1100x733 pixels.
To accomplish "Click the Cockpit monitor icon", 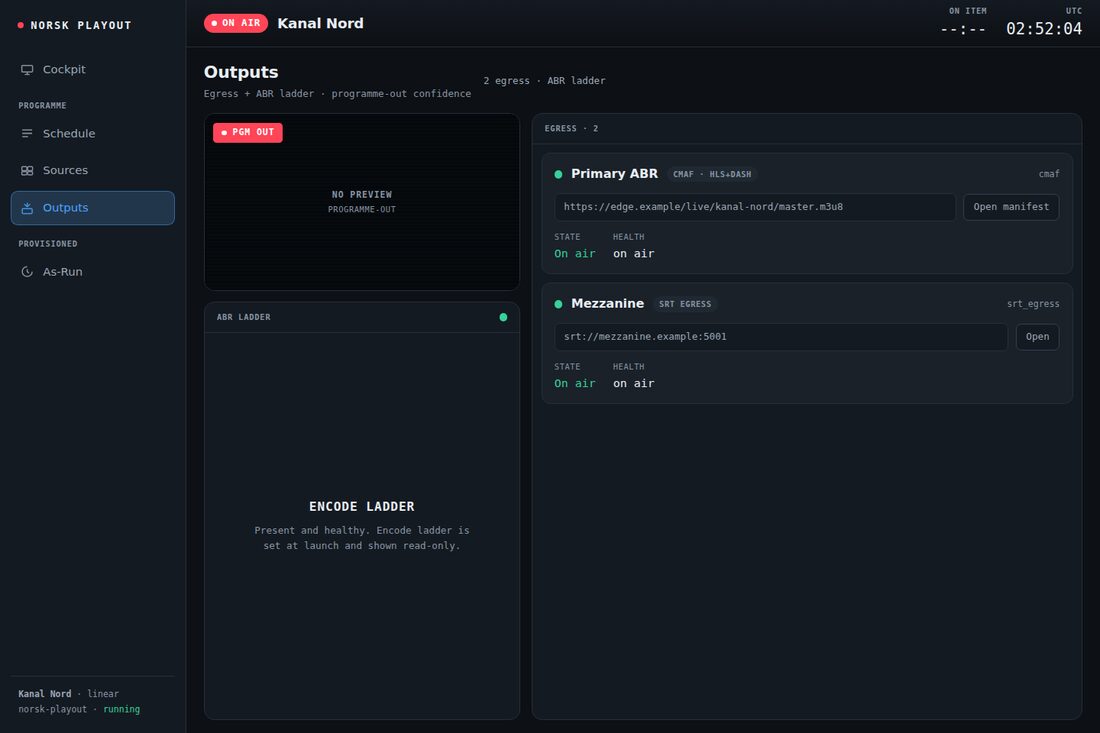I will [27, 69].
